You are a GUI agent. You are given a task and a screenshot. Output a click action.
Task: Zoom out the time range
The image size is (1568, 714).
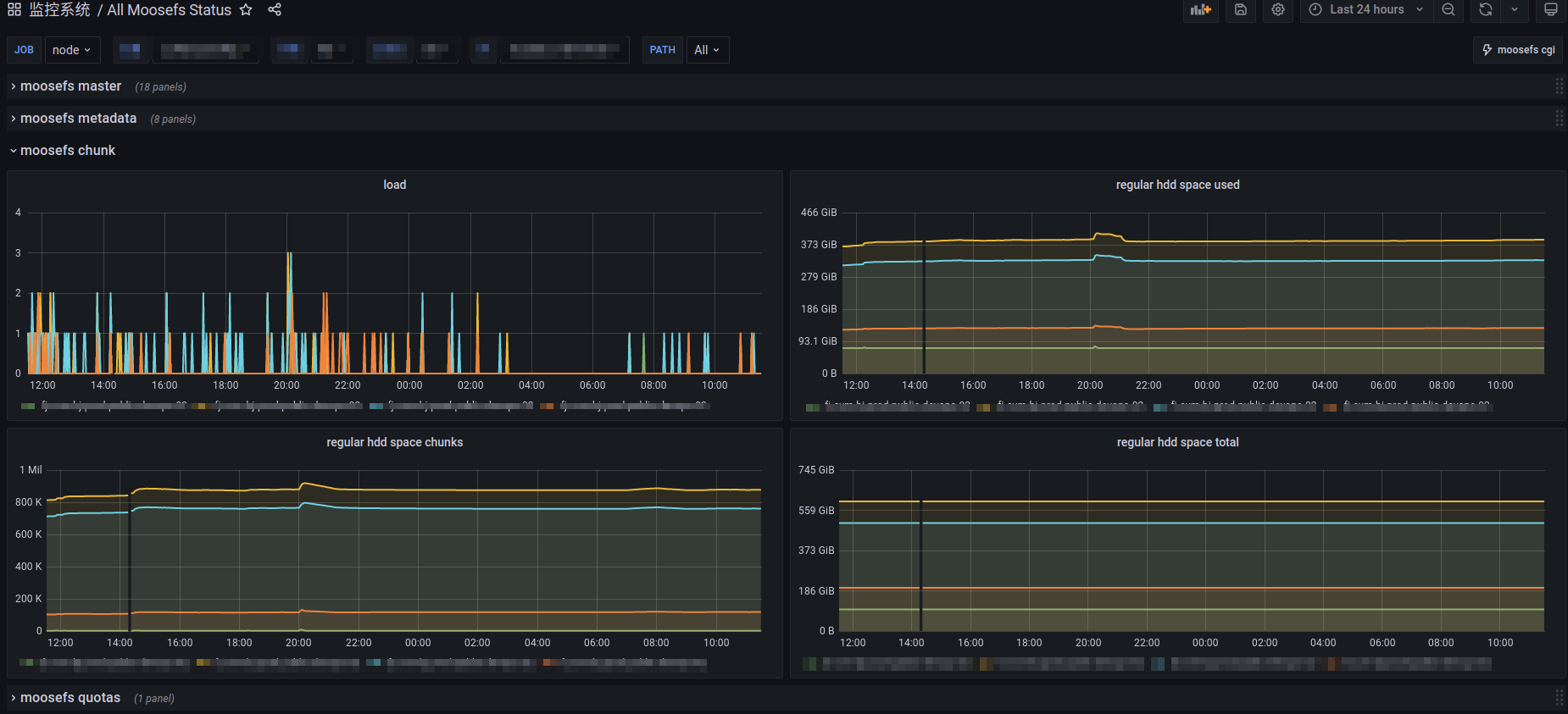[1448, 10]
